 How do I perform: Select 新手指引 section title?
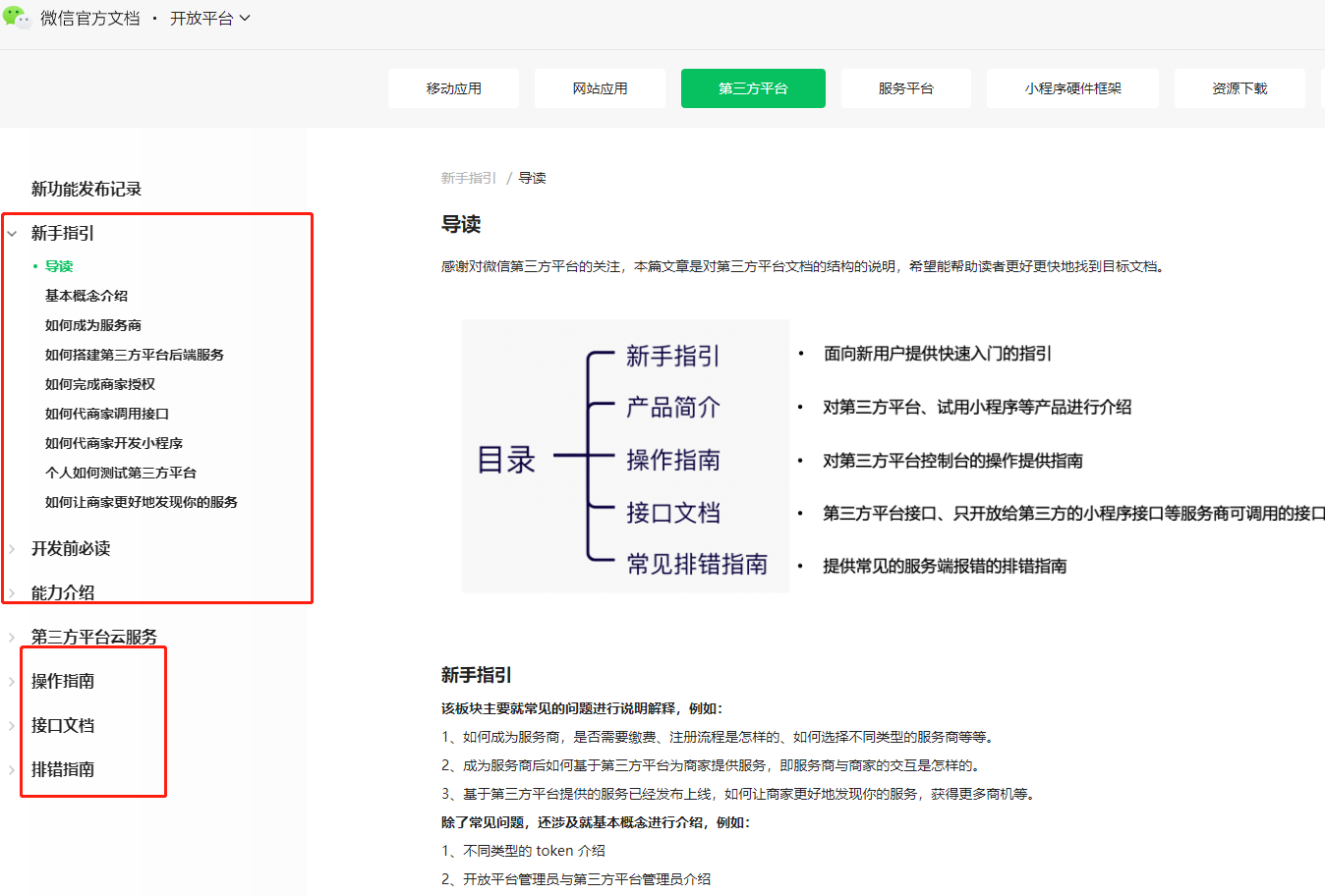pyautogui.click(x=63, y=233)
